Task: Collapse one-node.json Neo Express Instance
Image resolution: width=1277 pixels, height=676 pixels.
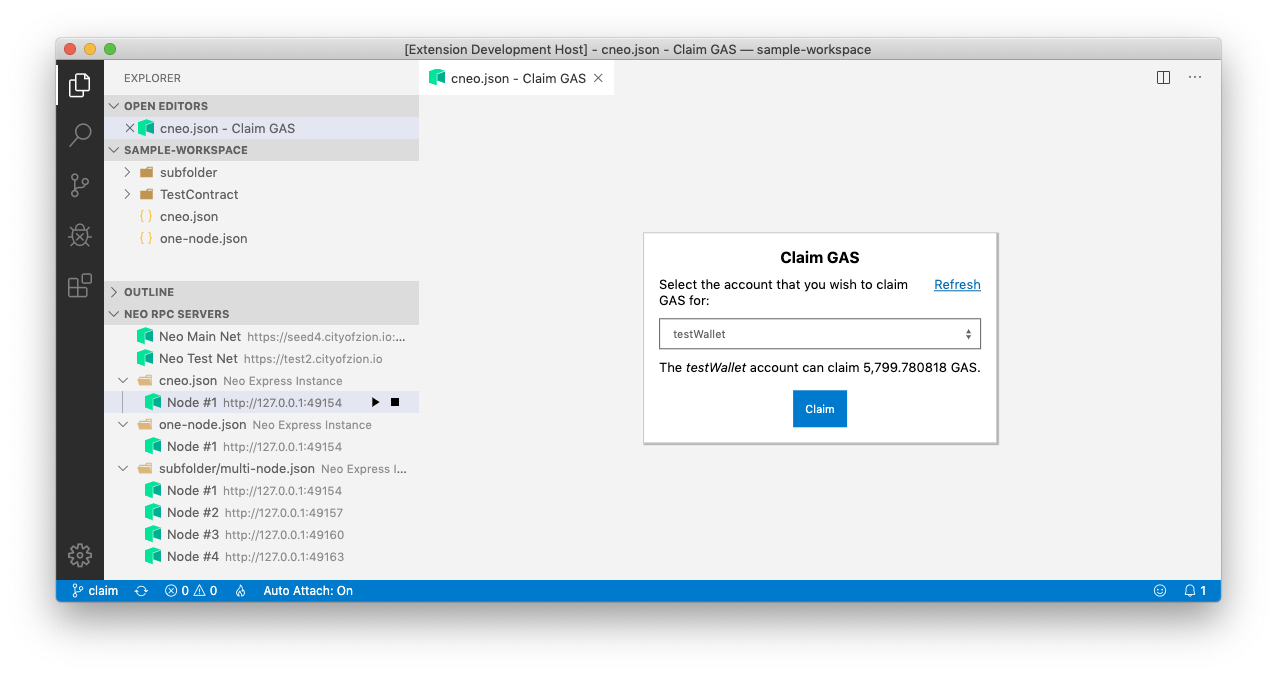Action: pyautogui.click(x=123, y=424)
